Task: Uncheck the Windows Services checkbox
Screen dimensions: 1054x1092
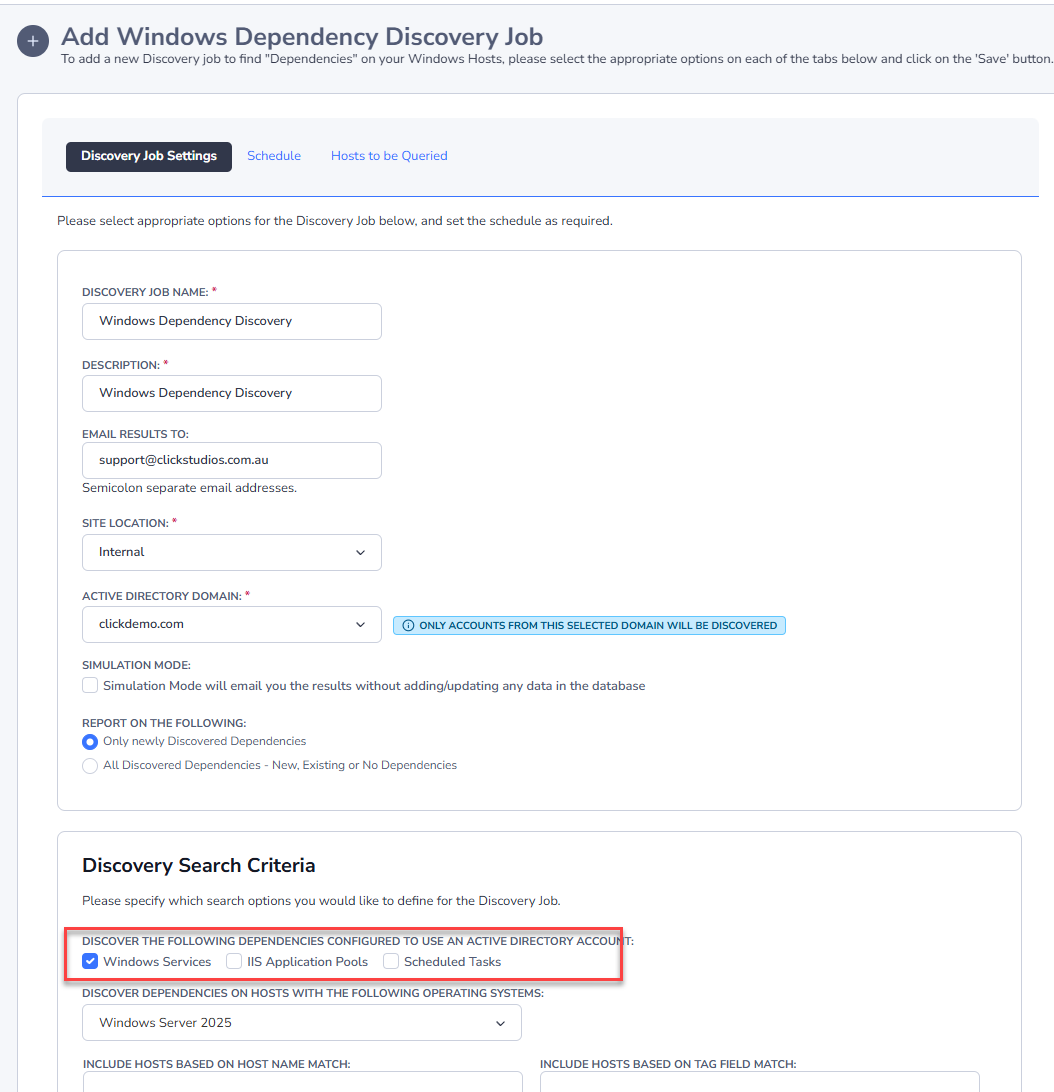Action: pos(90,962)
